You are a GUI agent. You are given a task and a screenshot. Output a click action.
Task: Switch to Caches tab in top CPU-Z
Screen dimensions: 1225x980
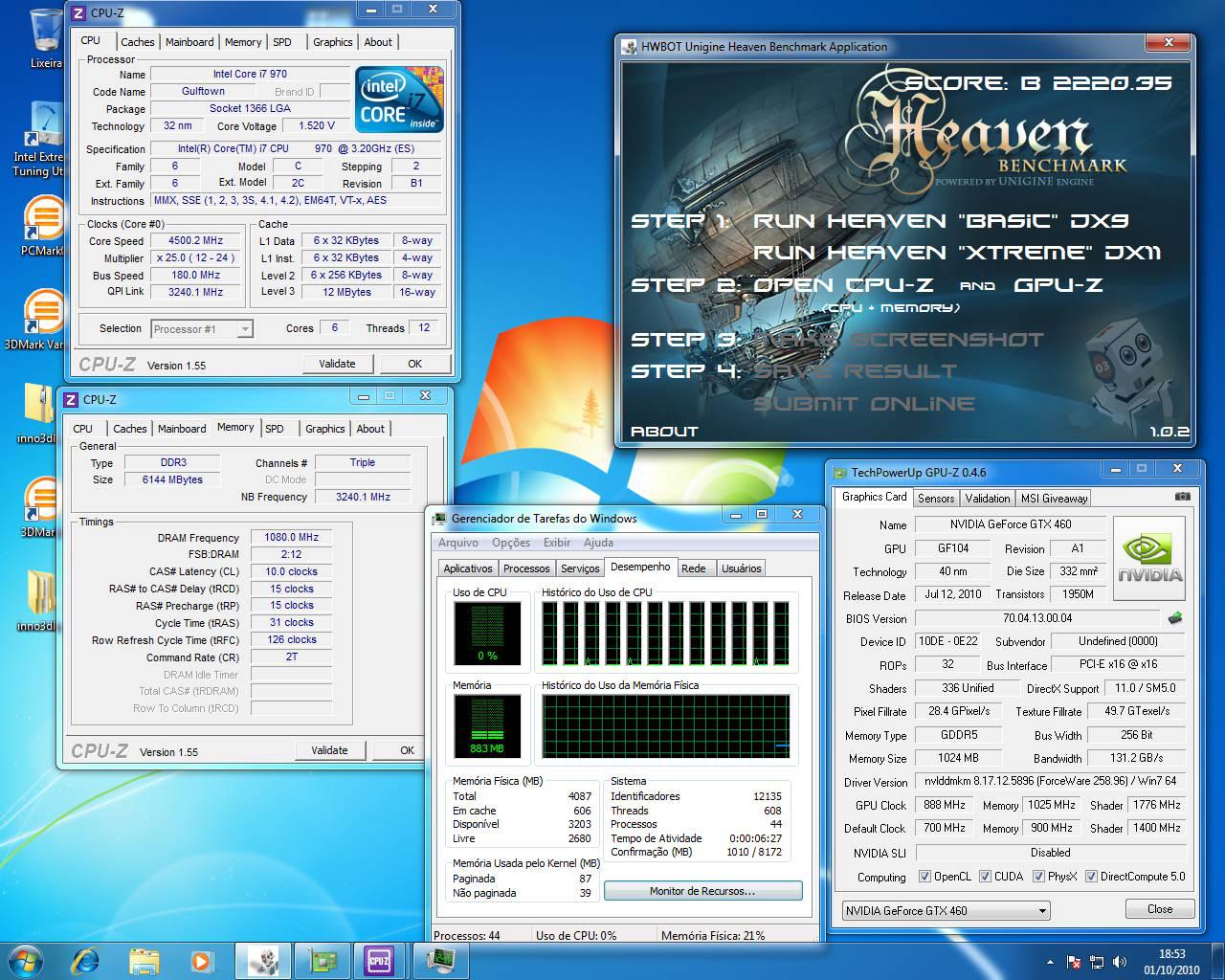(137, 42)
